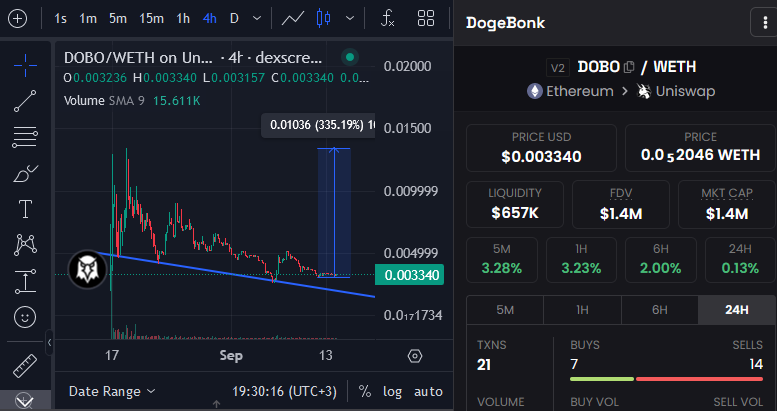Add a symbol with the plus icon
777x411 pixels.
pyautogui.click(x=18, y=19)
